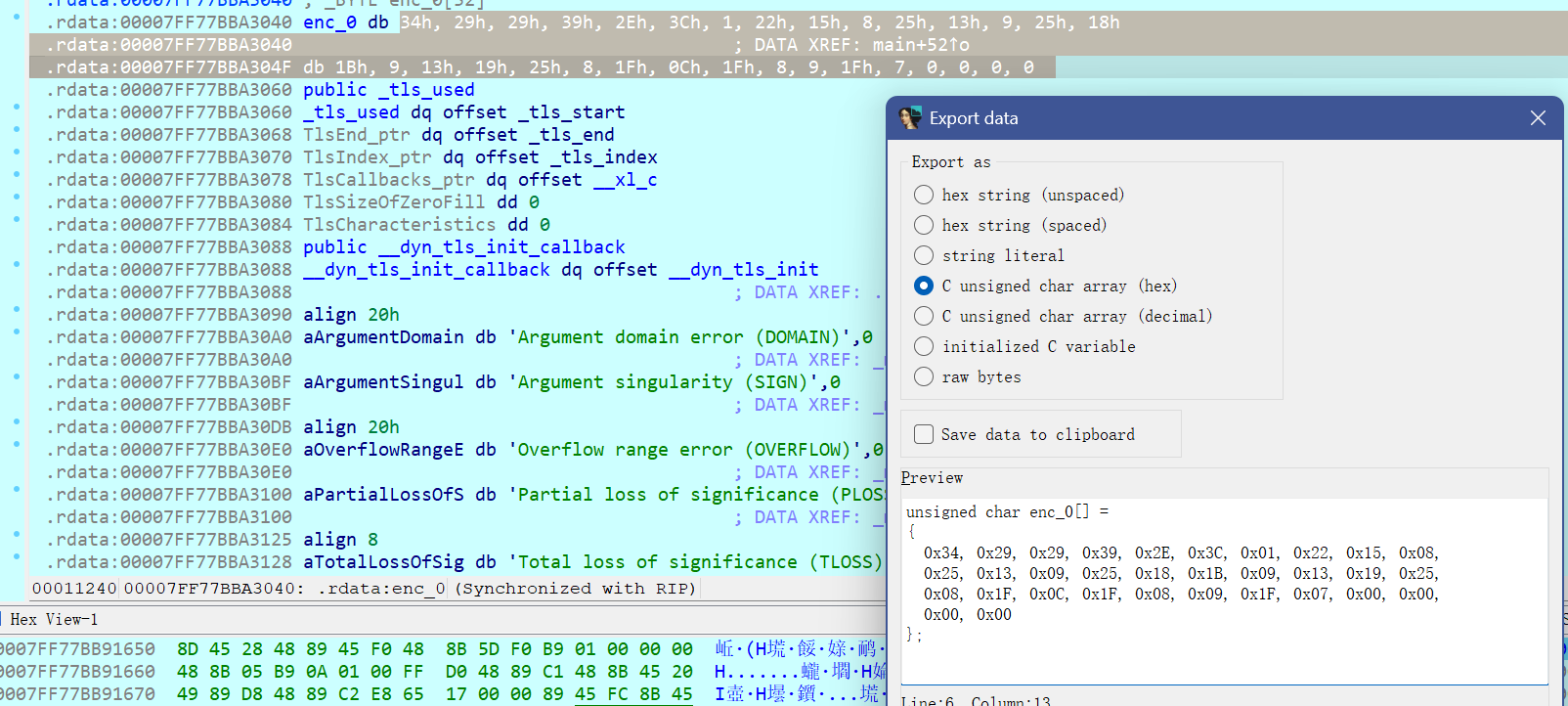Activate the Hex View-1 panel title
1568x706 pixels.
pyautogui.click(x=54, y=620)
